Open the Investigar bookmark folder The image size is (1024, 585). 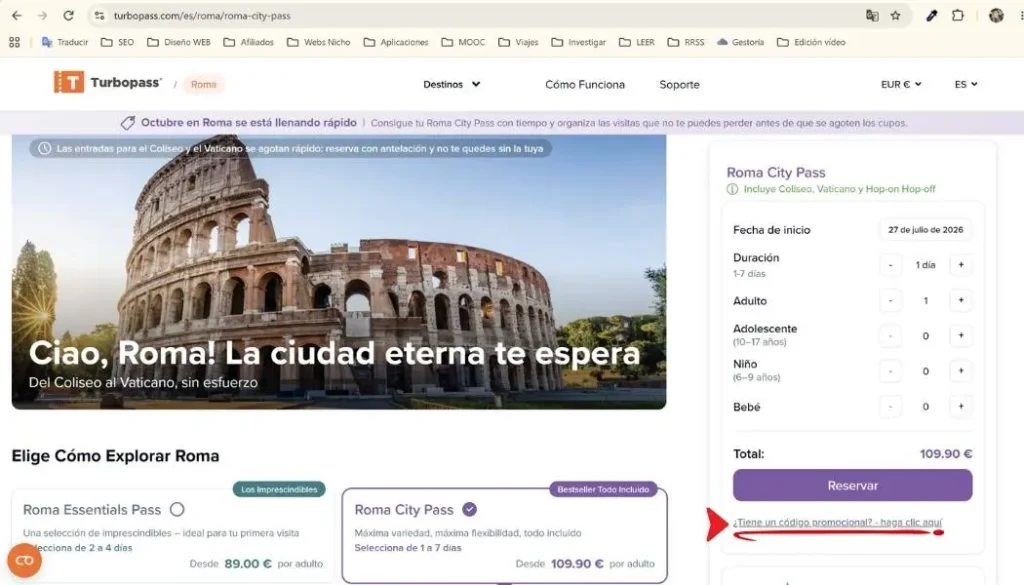(579, 42)
